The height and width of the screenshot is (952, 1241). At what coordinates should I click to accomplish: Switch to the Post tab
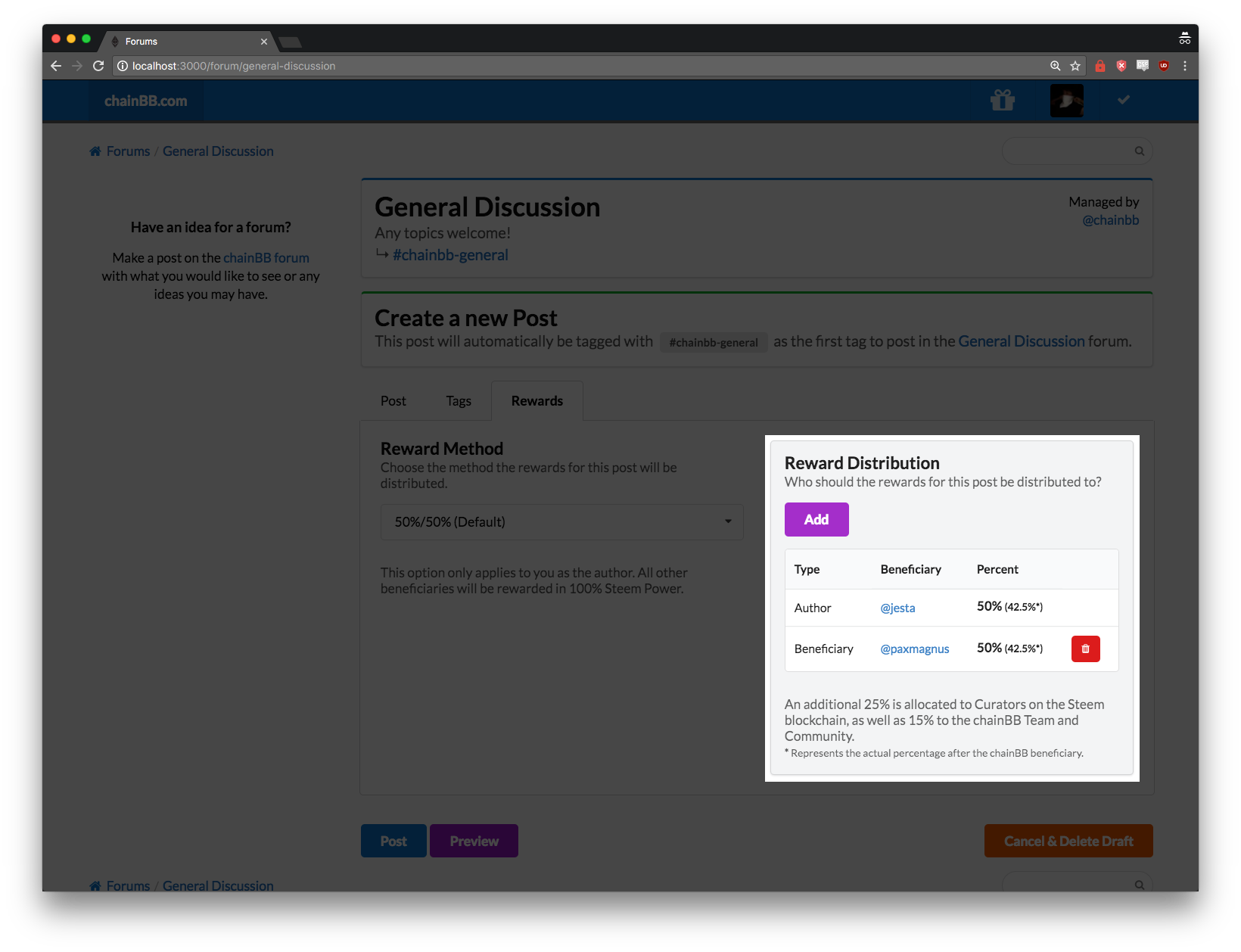tap(393, 401)
